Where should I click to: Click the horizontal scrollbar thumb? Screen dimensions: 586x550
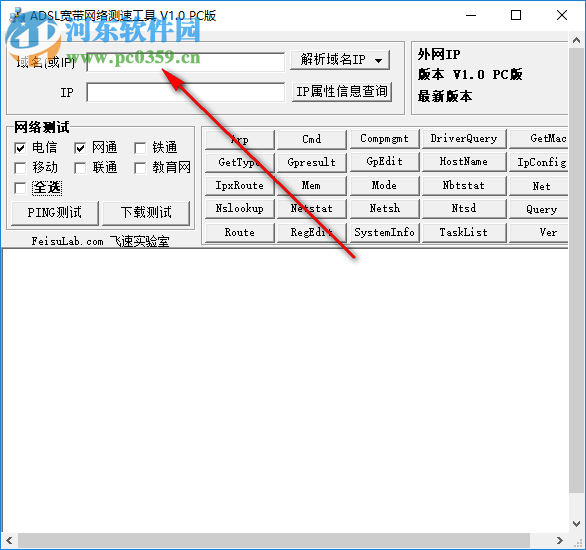(274, 540)
